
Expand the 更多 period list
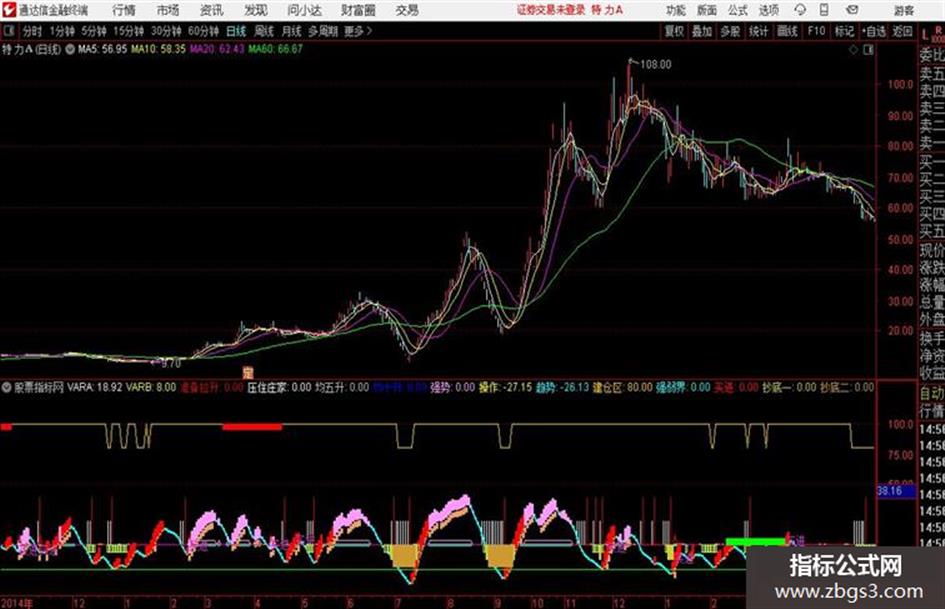click(358, 31)
